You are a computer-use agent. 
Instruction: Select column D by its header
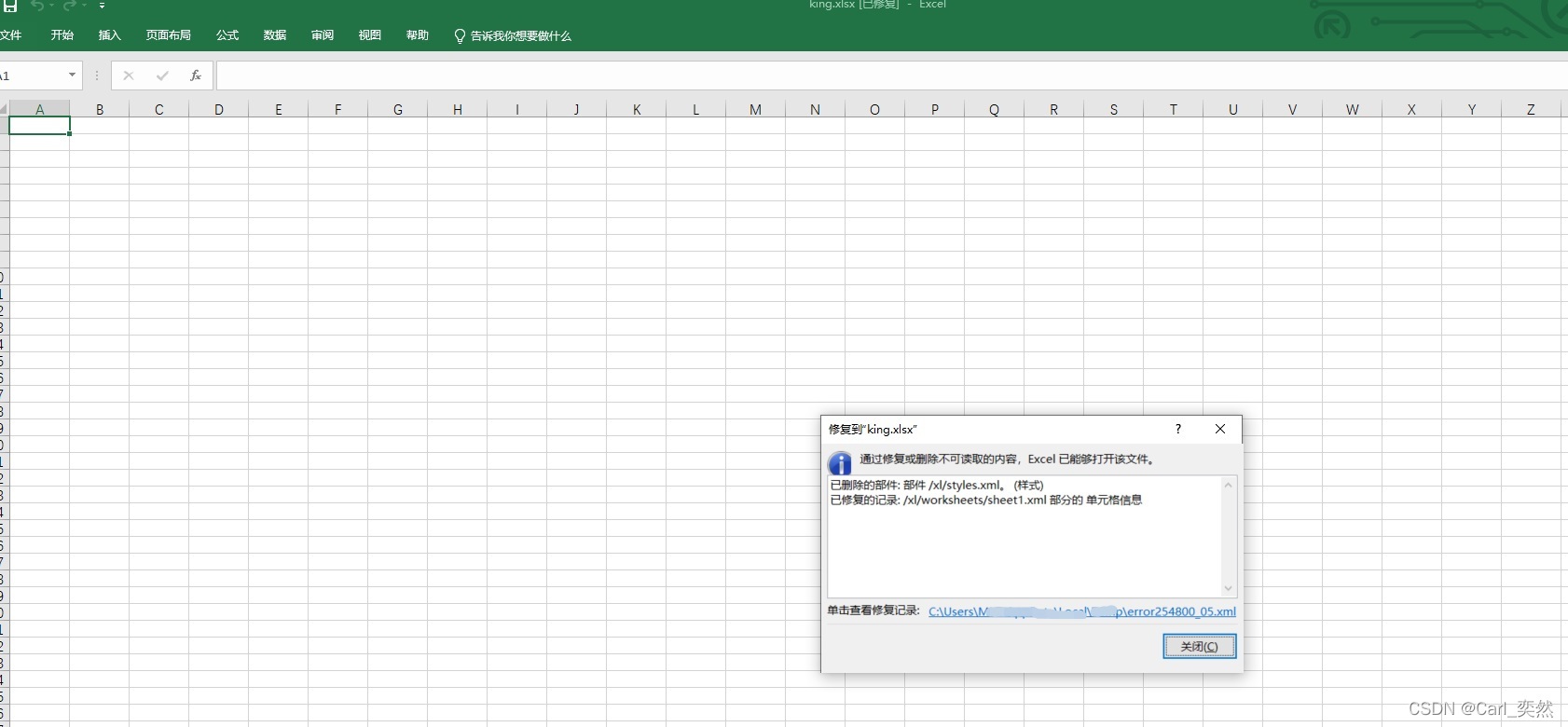tap(219, 109)
